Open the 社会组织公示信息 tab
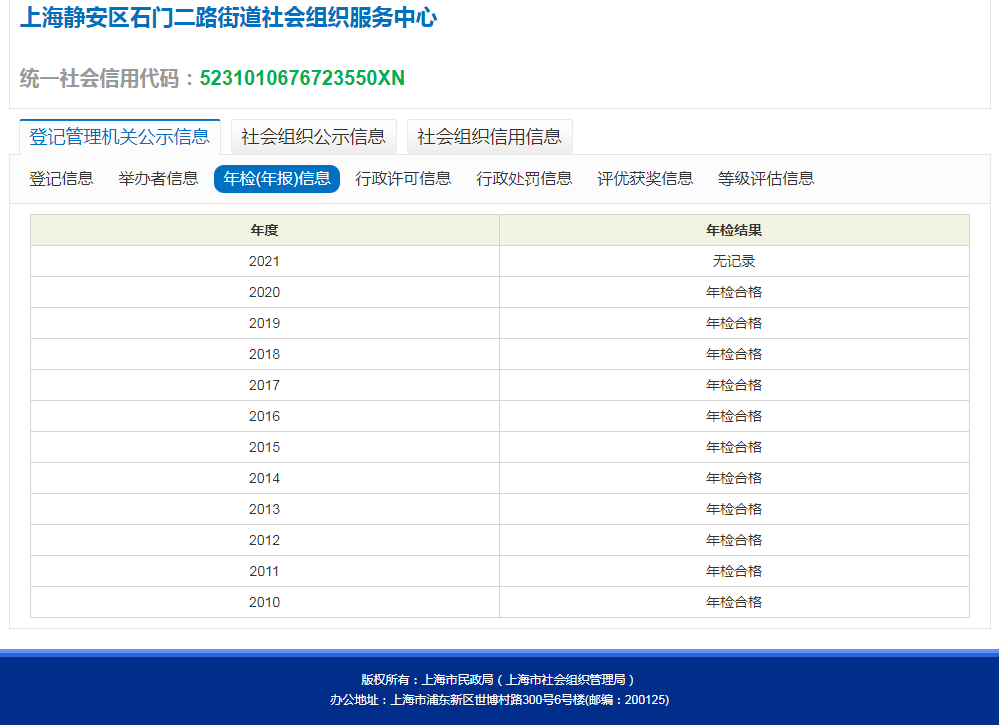 point(313,137)
